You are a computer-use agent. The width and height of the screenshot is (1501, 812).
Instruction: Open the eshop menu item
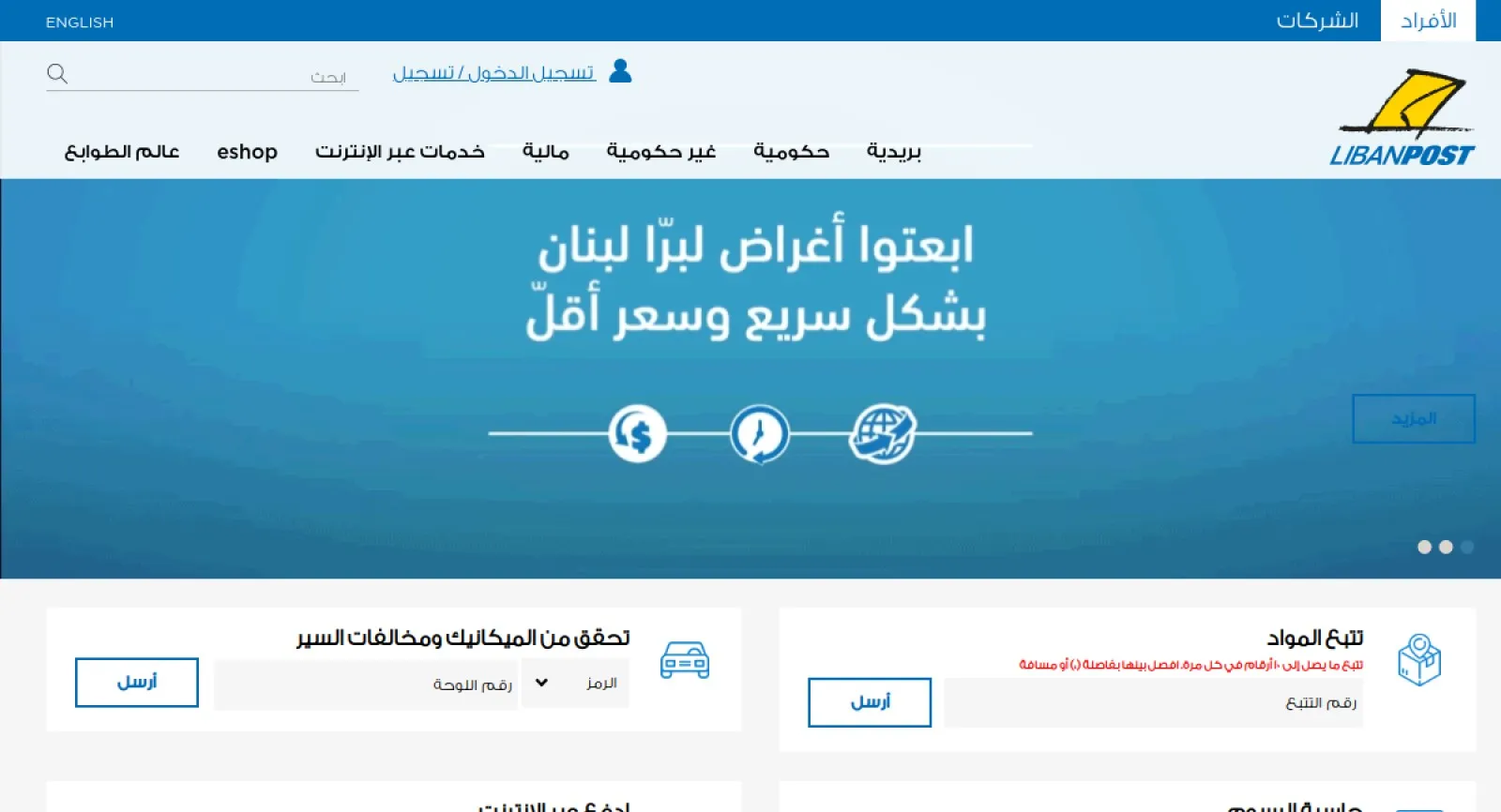[x=247, y=152]
